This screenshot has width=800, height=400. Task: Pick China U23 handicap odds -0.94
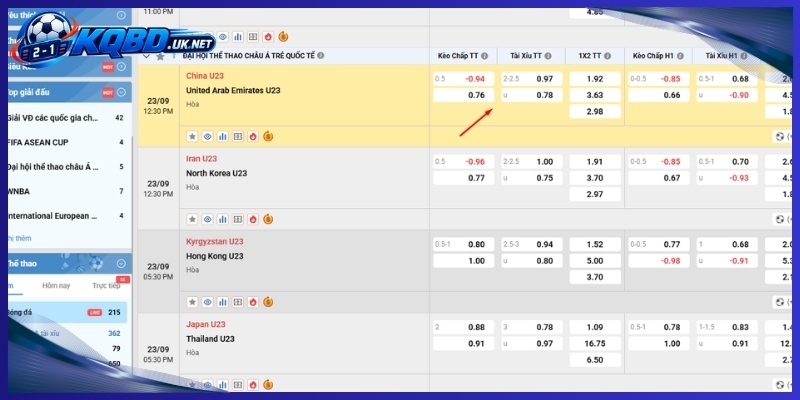coord(463,79)
